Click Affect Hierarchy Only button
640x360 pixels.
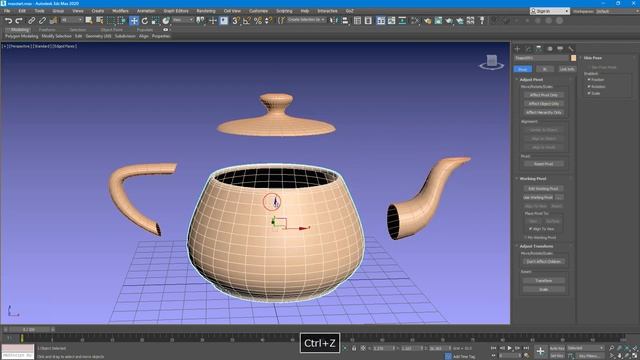[544, 112]
